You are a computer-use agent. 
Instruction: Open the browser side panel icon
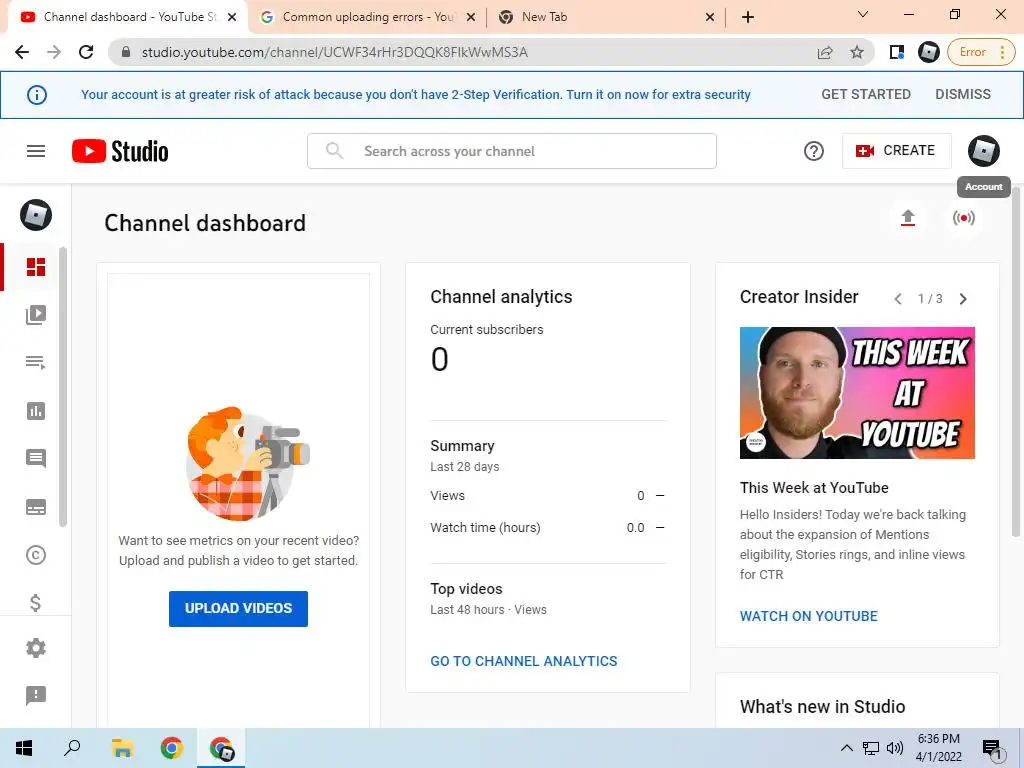897,52
